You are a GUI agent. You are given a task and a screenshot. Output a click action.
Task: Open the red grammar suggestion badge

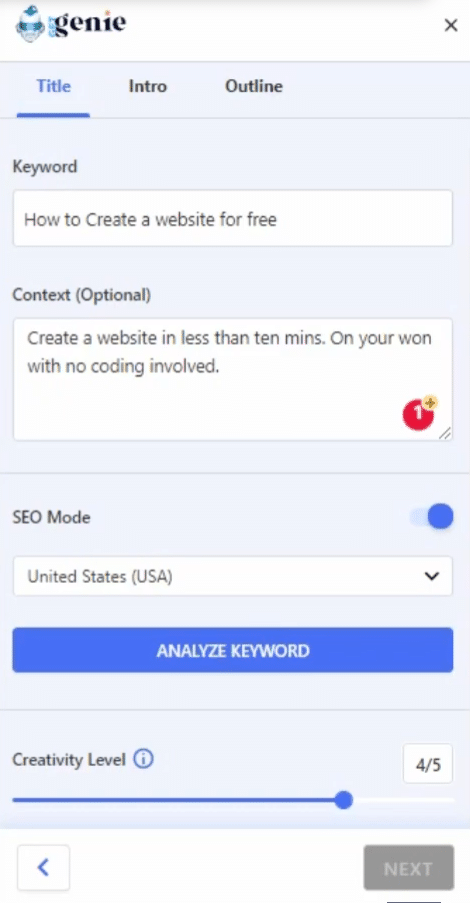(419, 413)
